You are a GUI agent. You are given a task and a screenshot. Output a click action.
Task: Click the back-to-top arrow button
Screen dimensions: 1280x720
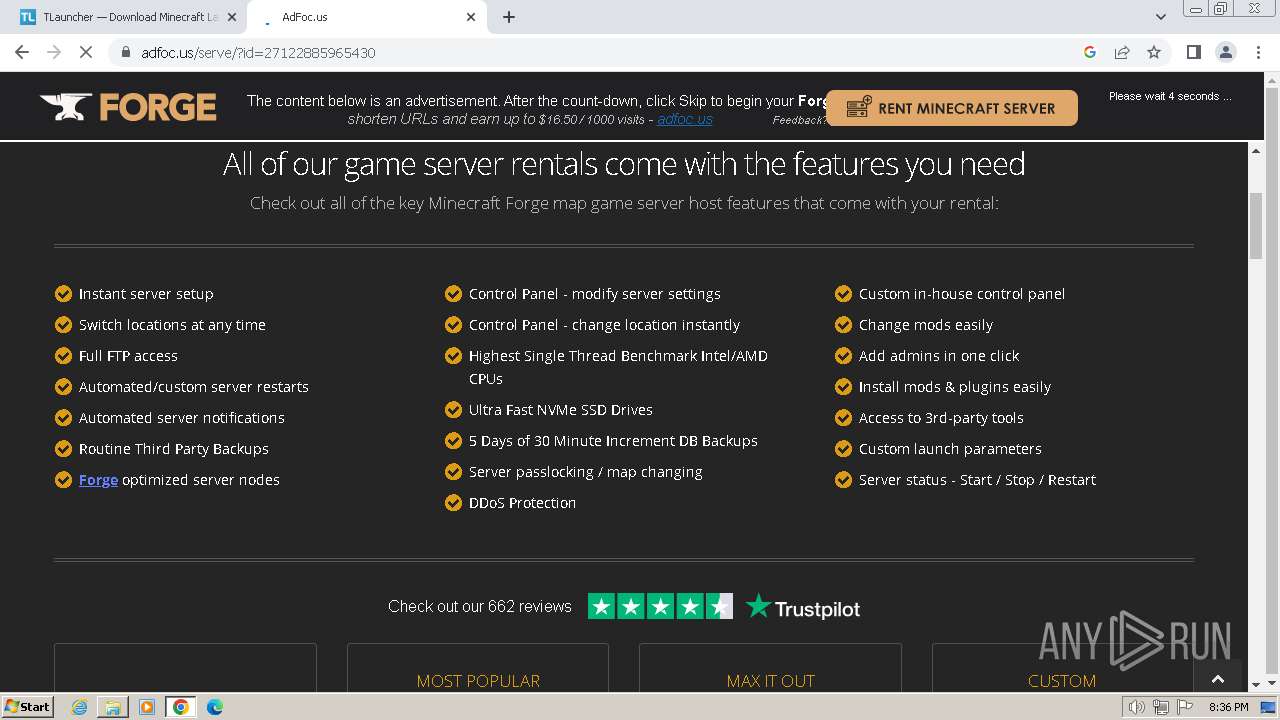click(x=1217, y=679)
